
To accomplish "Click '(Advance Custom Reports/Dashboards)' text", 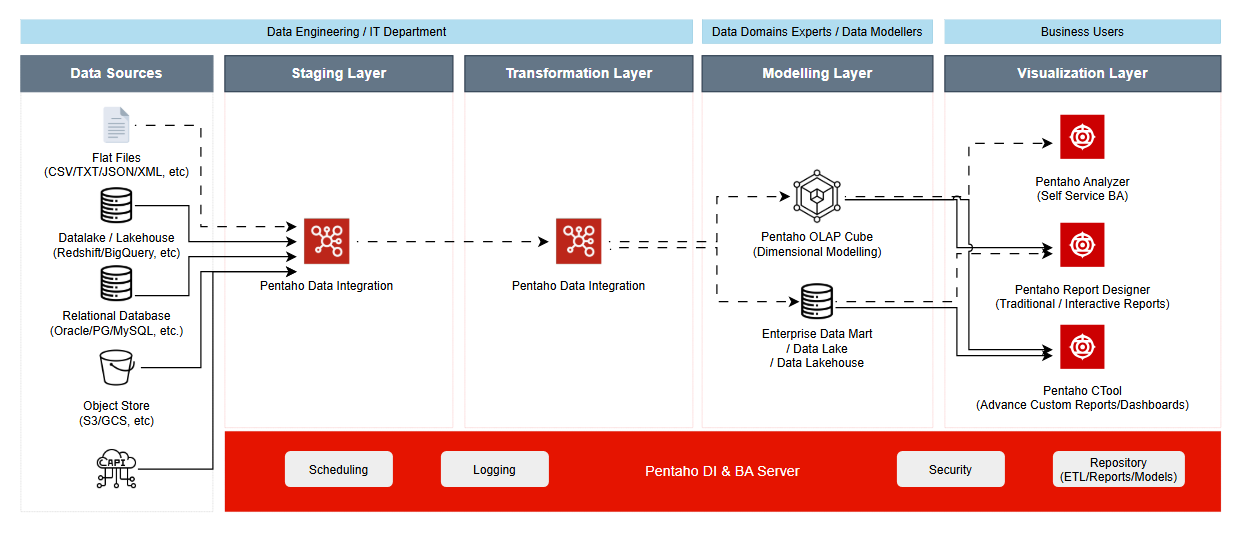I will 1082,405.
